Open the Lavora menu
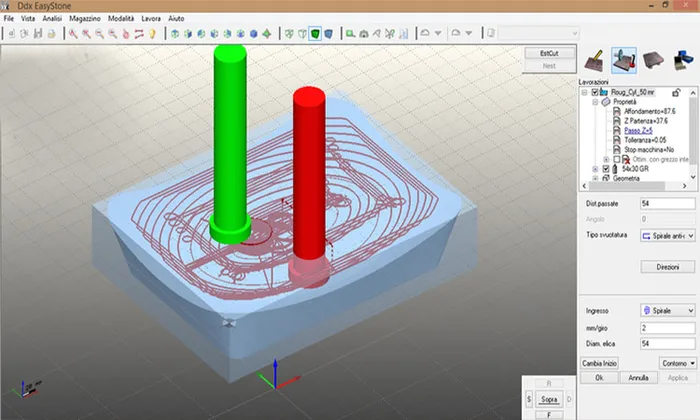 tap(151, 18)
